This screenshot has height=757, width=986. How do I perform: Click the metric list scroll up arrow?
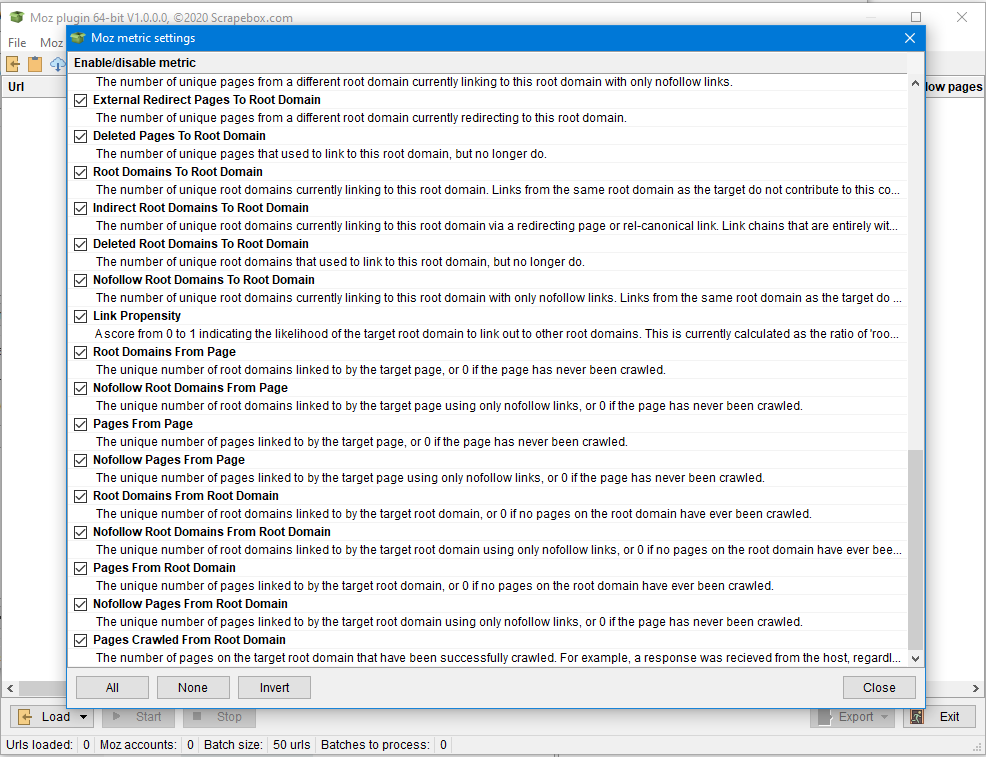916,84
